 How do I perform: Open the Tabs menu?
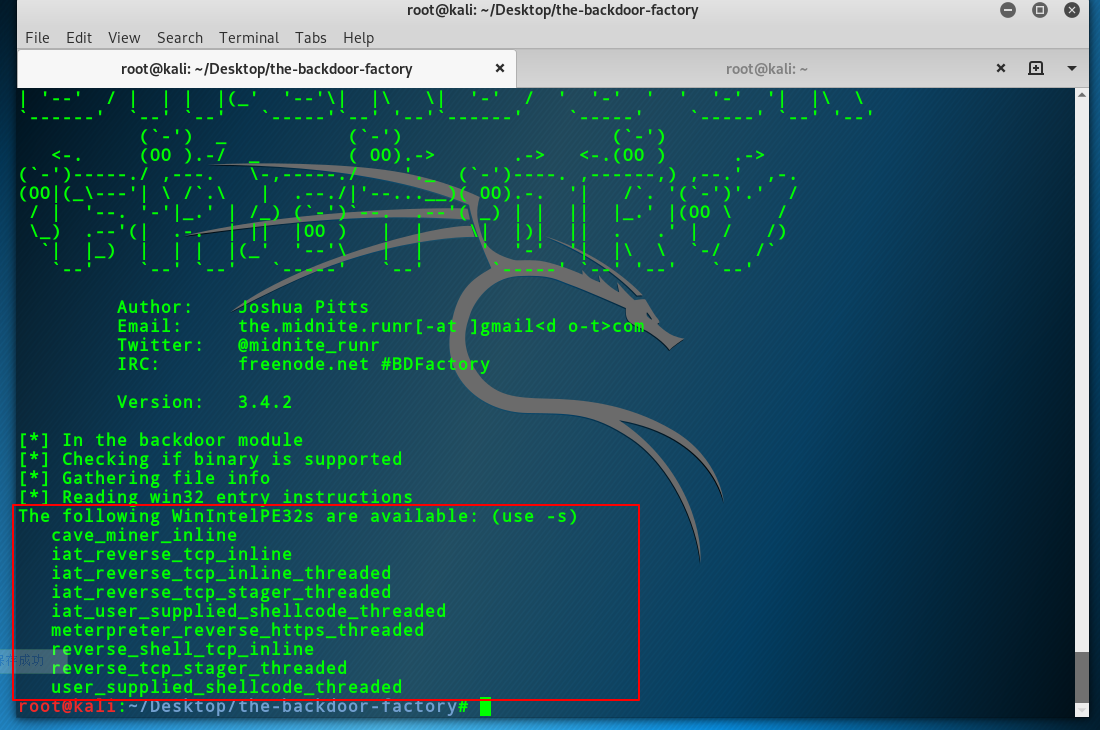(311, 38)
